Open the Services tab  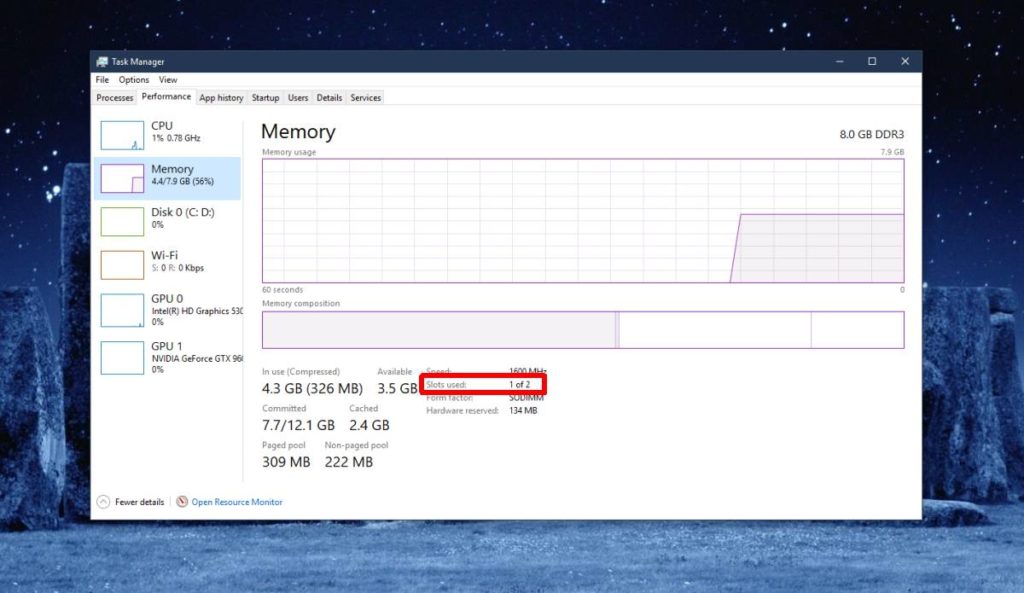[365, 97]
